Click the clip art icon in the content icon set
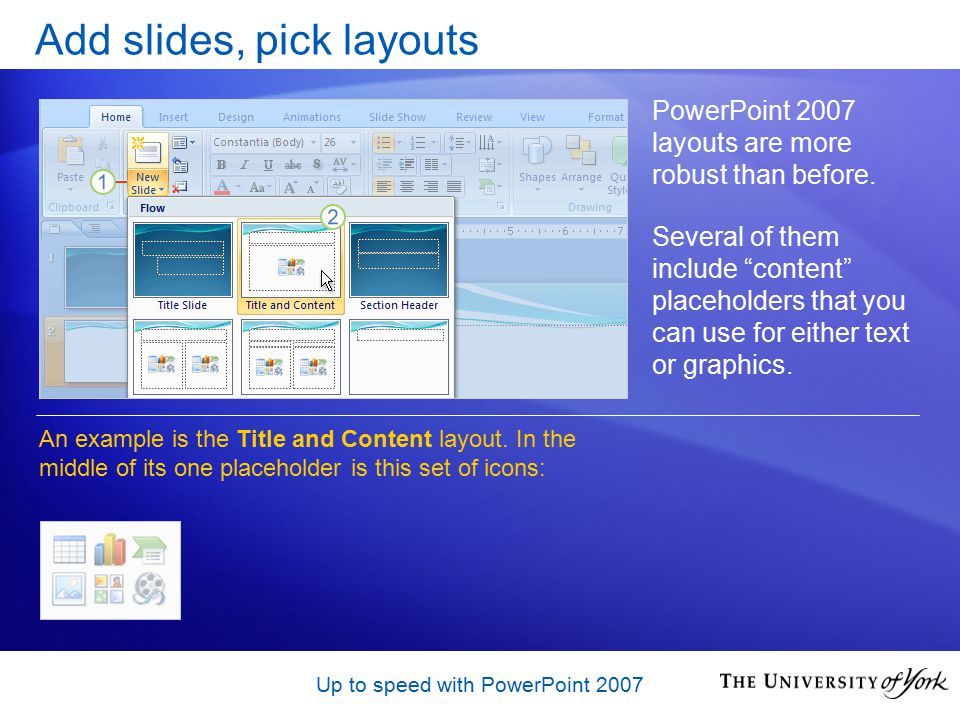 point(109,589)
